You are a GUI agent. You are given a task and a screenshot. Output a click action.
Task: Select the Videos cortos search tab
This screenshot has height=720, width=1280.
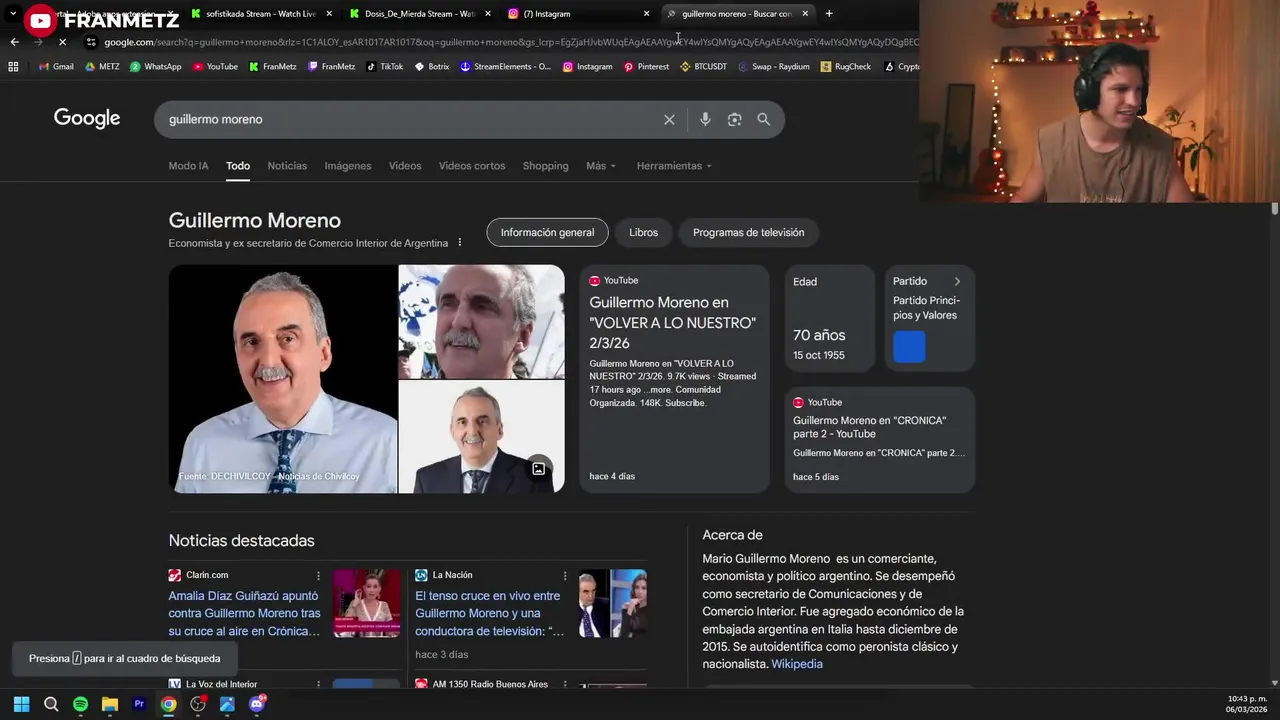472,166
